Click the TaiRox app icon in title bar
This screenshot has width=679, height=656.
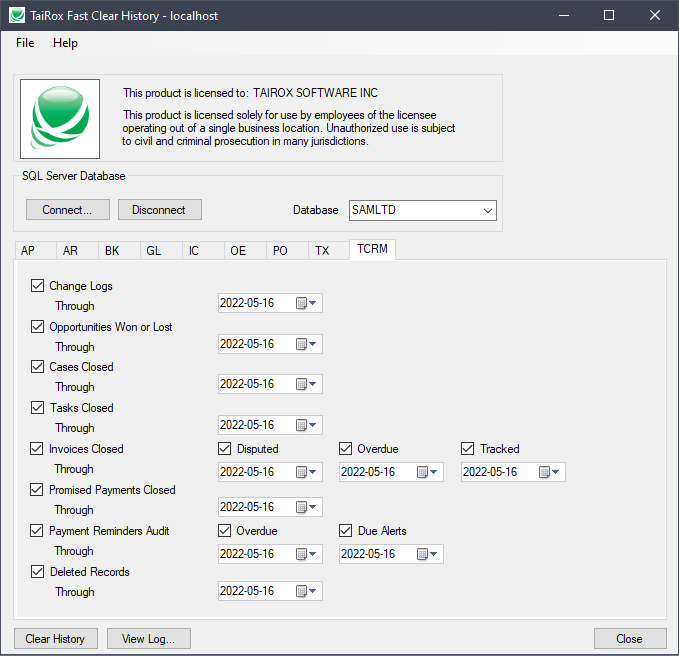tap(17, 16)
